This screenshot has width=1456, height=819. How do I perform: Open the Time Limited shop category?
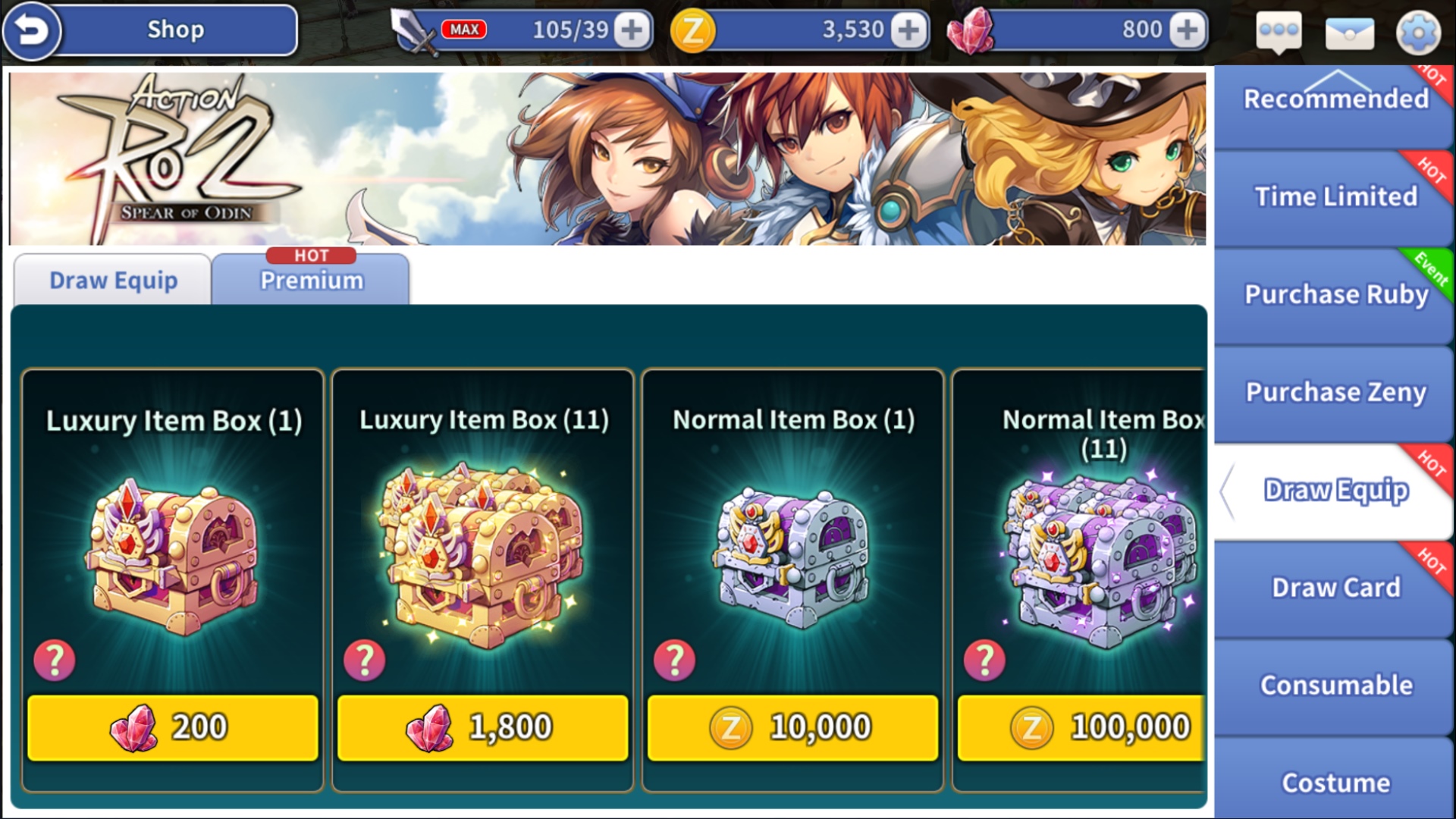point(1335,196)
